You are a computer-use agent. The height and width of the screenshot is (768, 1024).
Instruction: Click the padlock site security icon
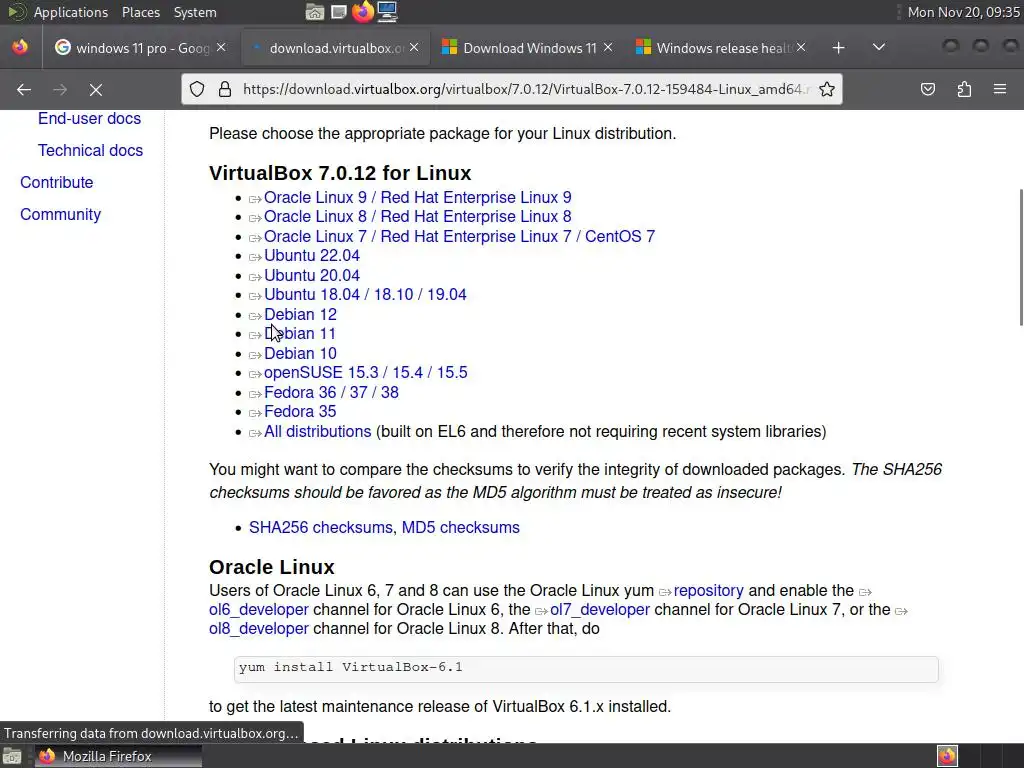(x=225, y=89)
